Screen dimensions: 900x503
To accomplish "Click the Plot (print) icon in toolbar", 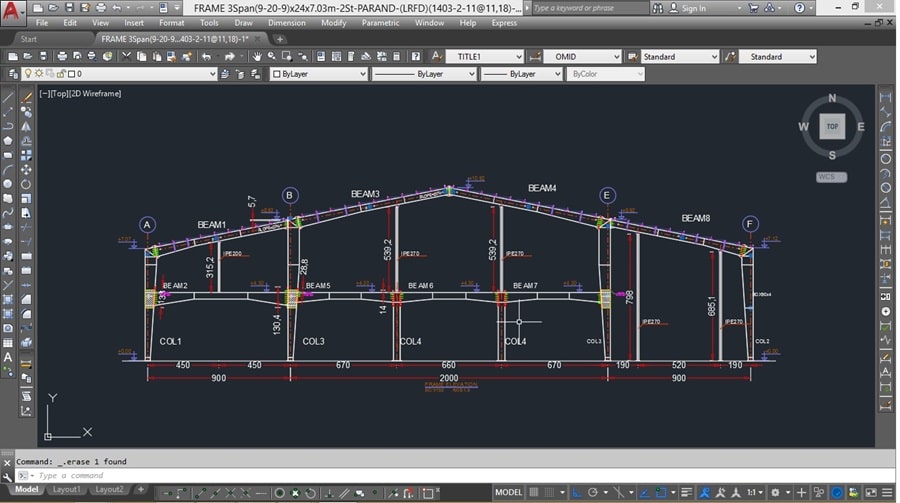I will click(x=62, y=56).
